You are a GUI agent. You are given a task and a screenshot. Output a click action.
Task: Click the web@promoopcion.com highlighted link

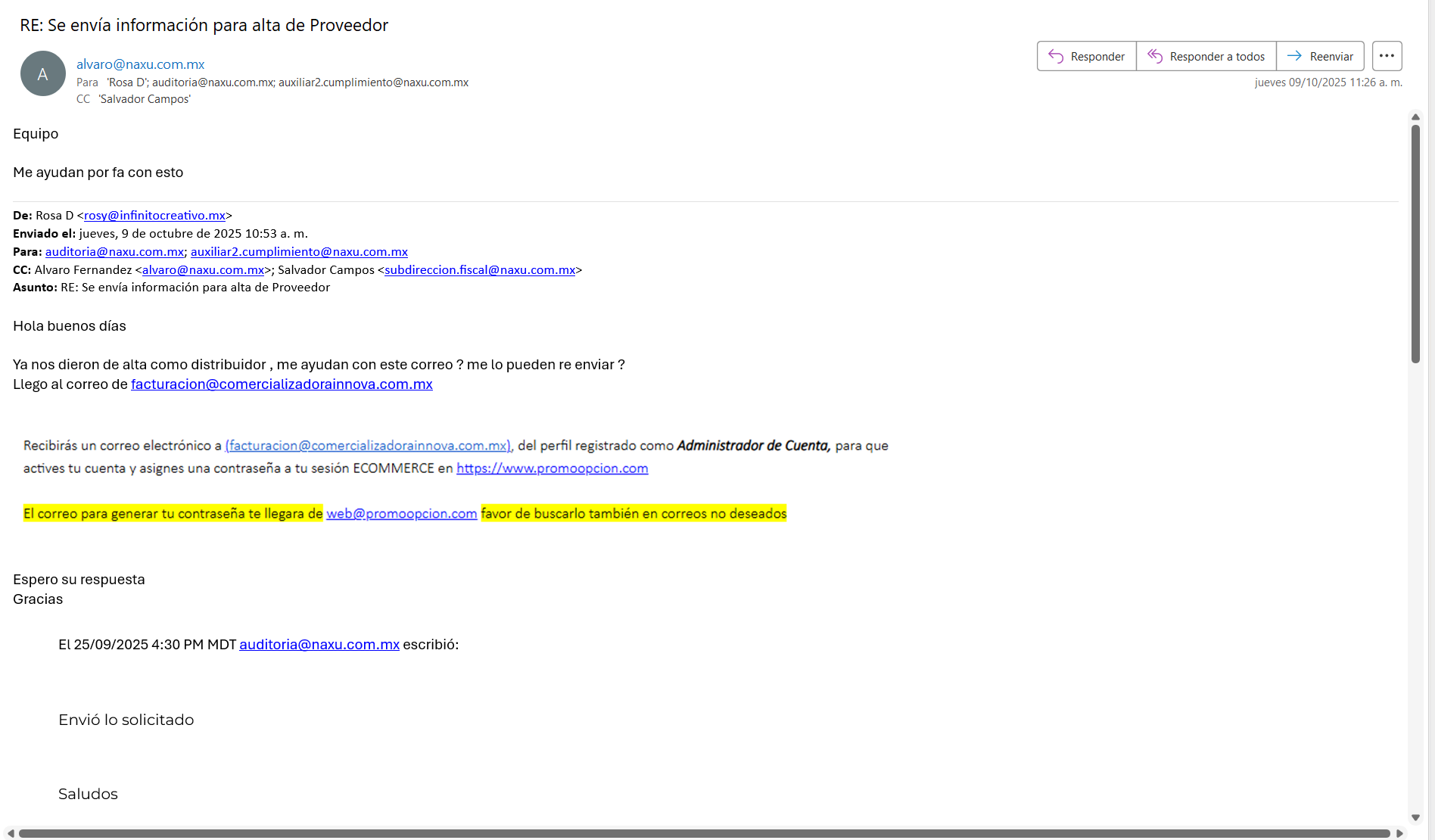pos(401,514)
